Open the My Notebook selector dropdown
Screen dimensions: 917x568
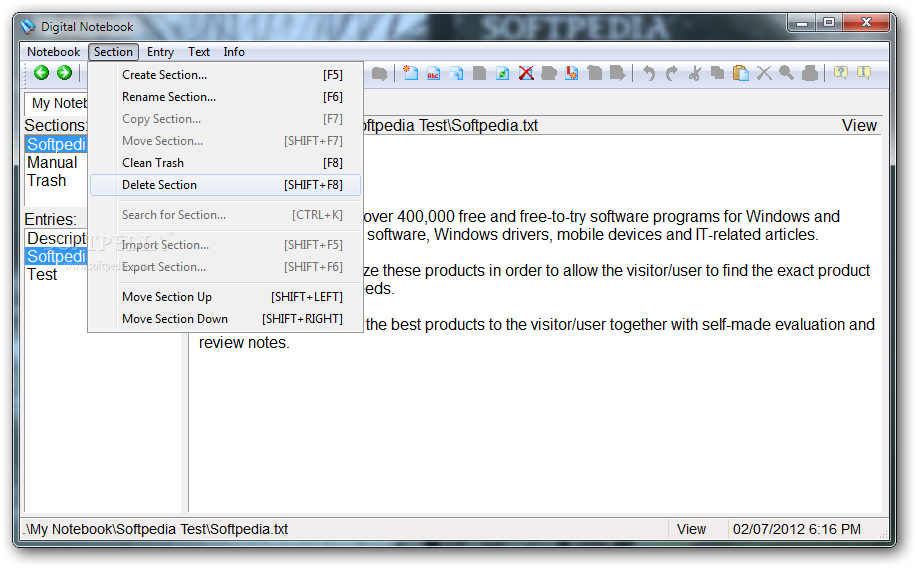point(56,104)
